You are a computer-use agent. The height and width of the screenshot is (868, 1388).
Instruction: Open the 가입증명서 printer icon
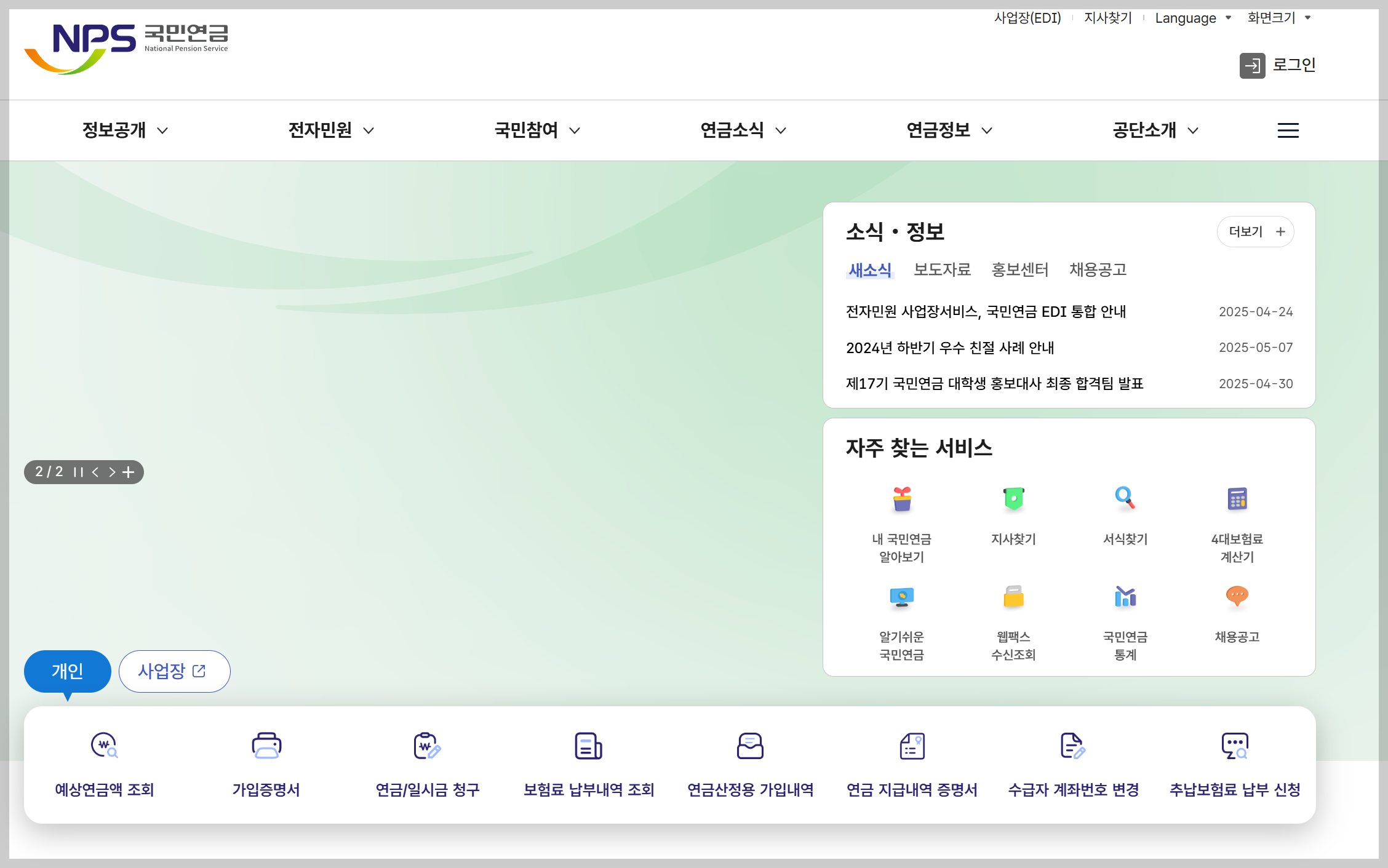pos(266,746)
